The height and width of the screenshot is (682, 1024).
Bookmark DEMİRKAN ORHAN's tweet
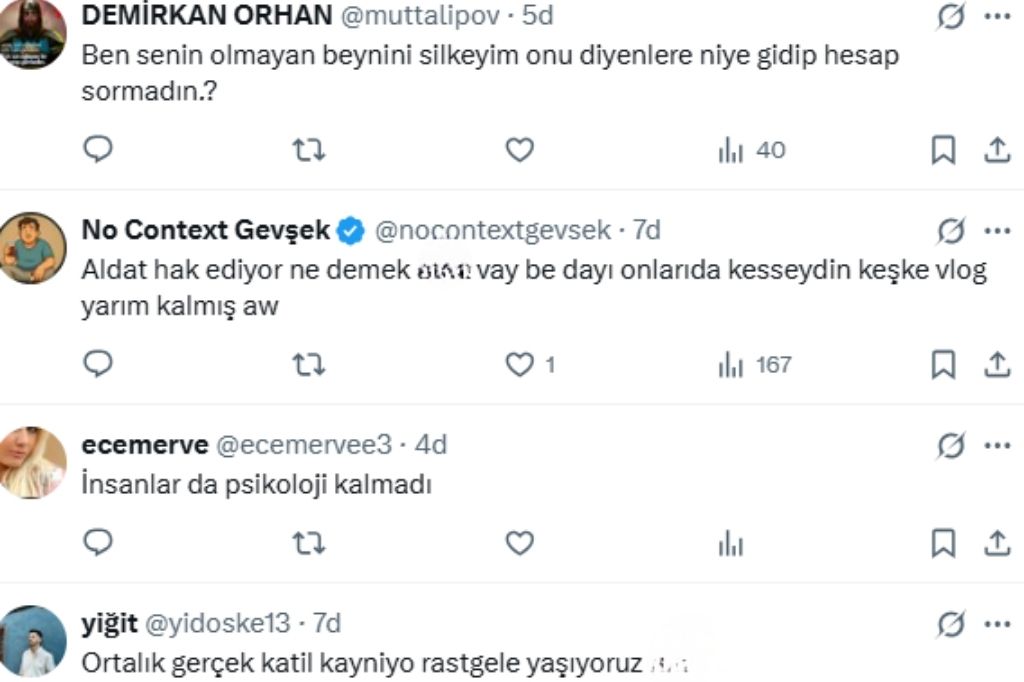943,150
